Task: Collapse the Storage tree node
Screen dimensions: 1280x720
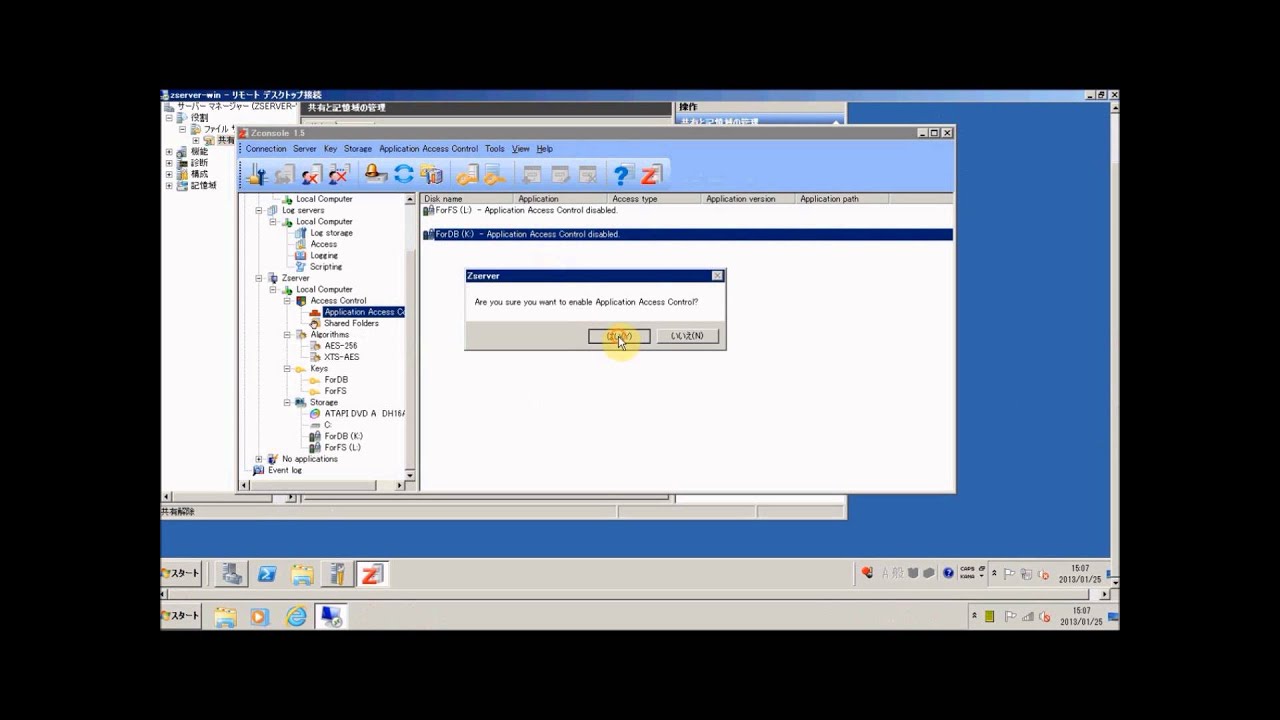Action: [x=287, y=403]
